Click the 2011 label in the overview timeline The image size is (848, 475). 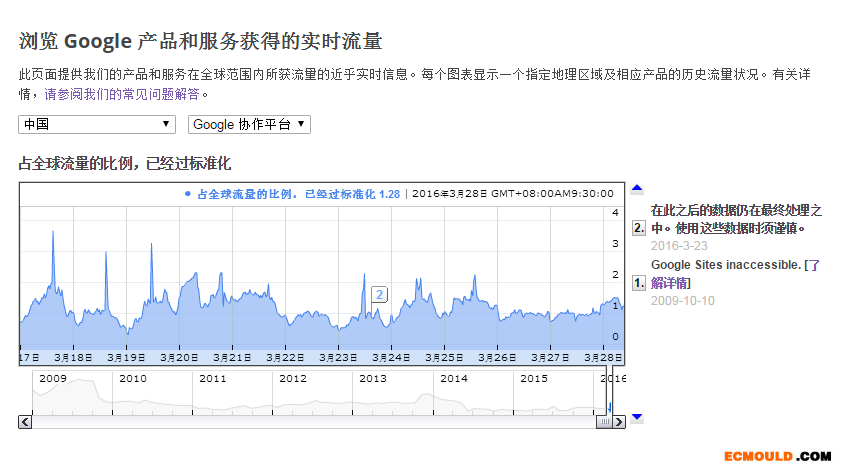212,379
